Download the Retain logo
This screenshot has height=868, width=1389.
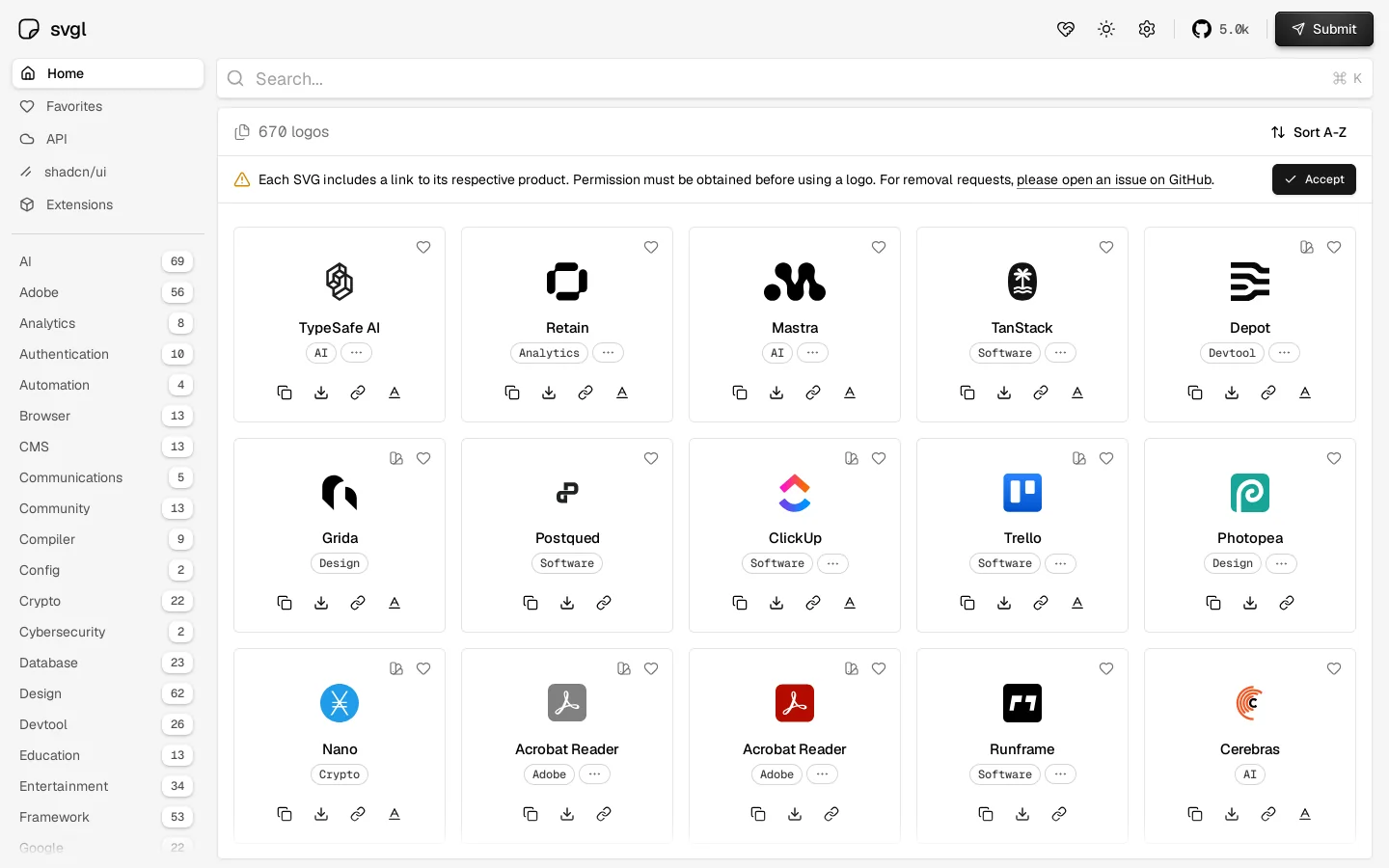click(x=549, y=393)
